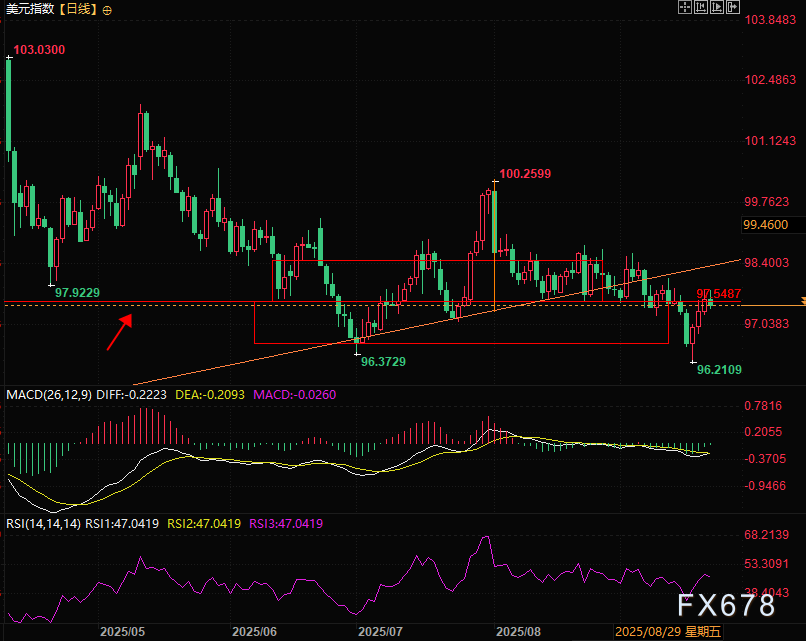Click the red arrow annotation on chart
This screenshot has width=806, height=641.
click(119, 332)
